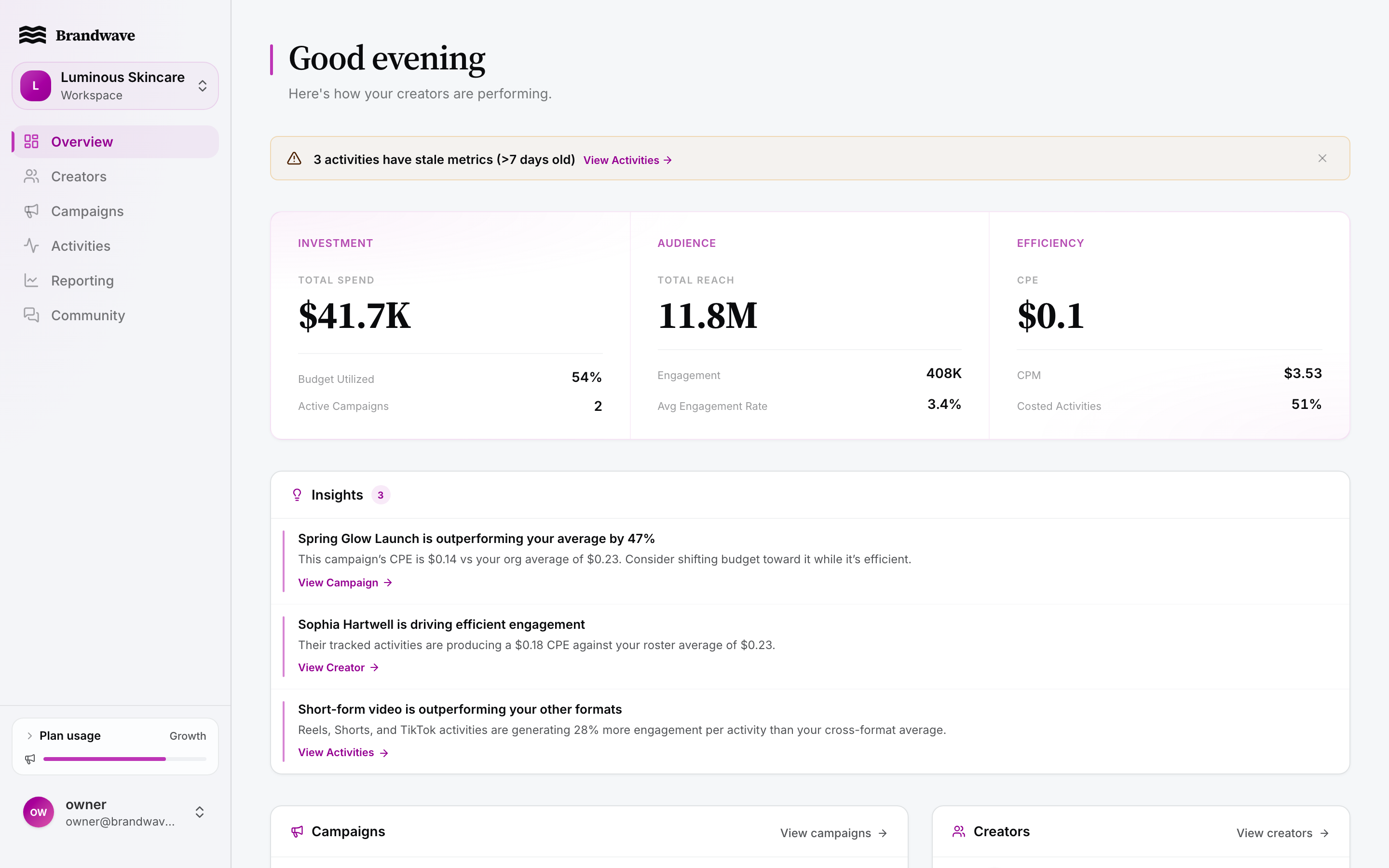The height and width of the screenshot is (868, 1389).
Task: Click the Budget Utilized 54% value
Action: click(x=586, y=378)
